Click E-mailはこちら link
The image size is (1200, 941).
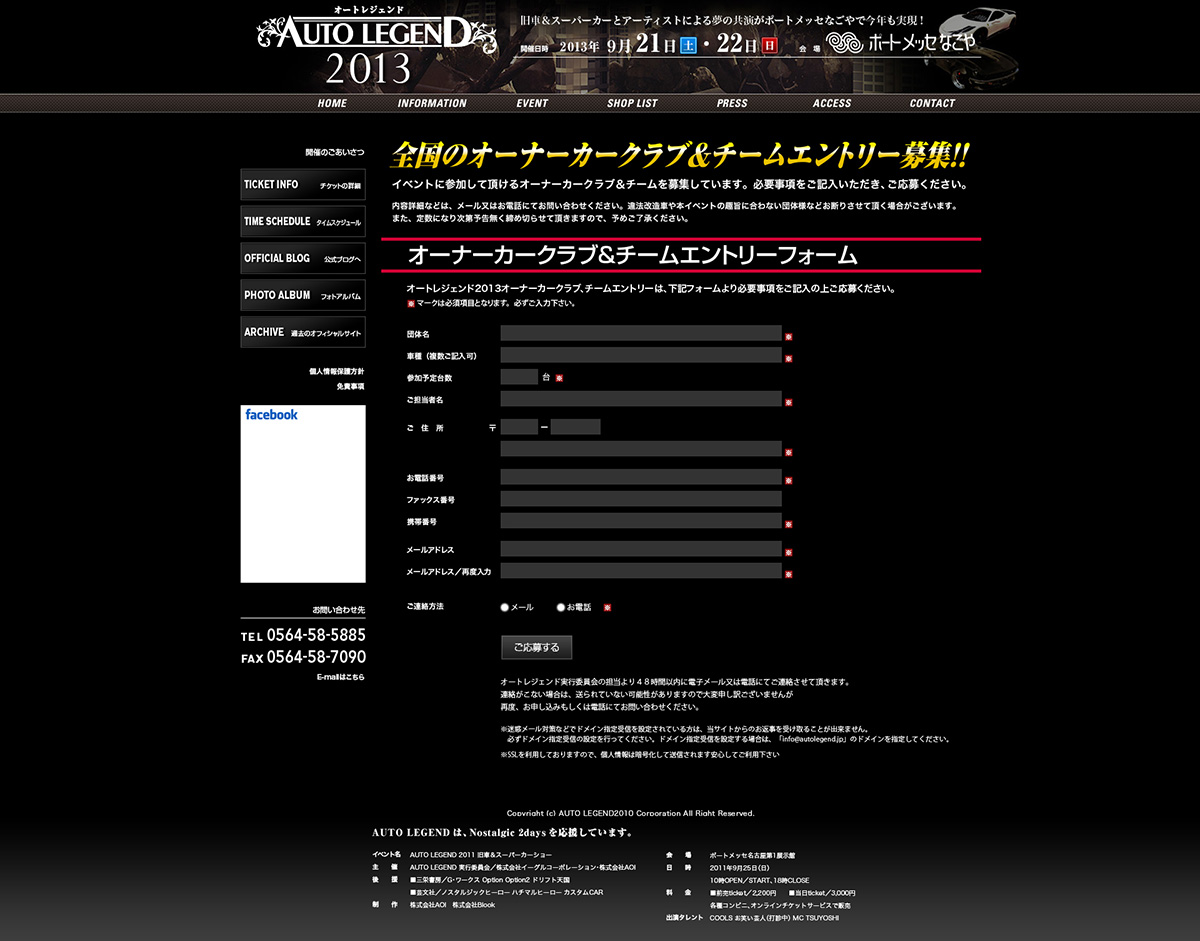(x=341, y=677)
